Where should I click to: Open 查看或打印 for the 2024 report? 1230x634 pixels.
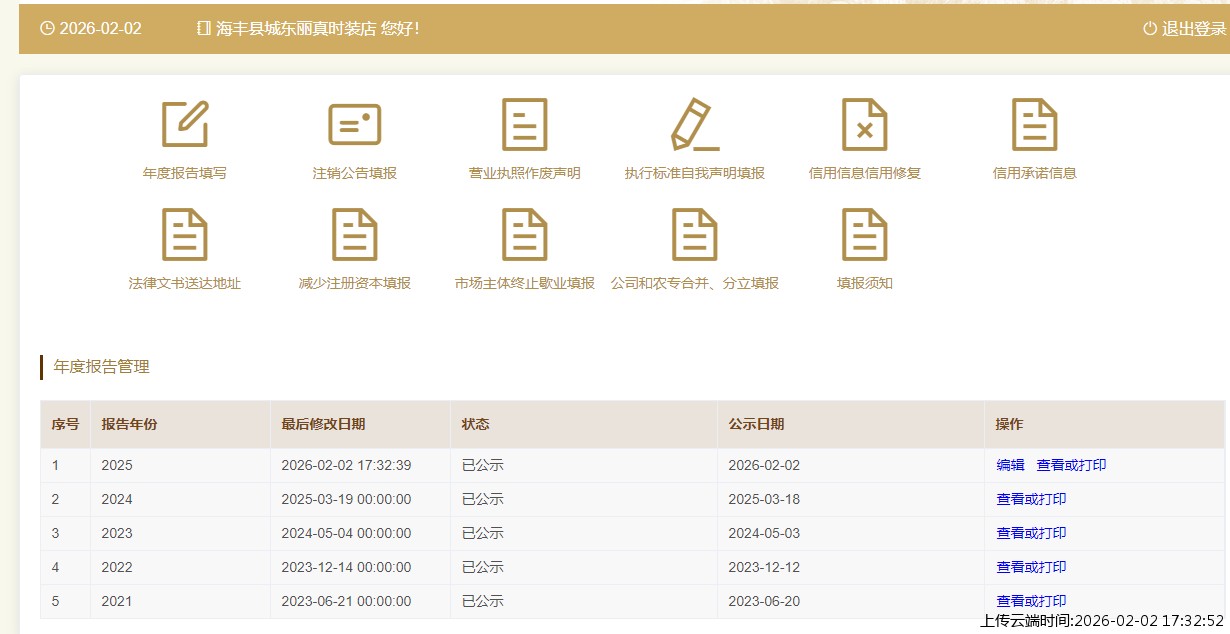tap(1031, 499)
